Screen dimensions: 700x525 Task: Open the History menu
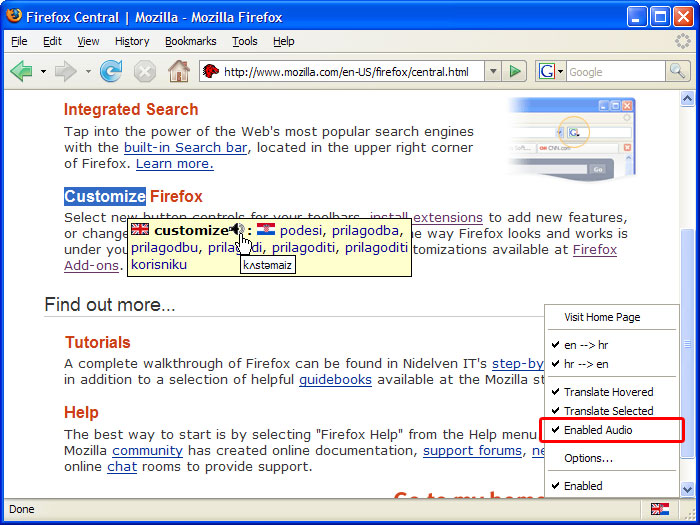[x=132, y=42]
